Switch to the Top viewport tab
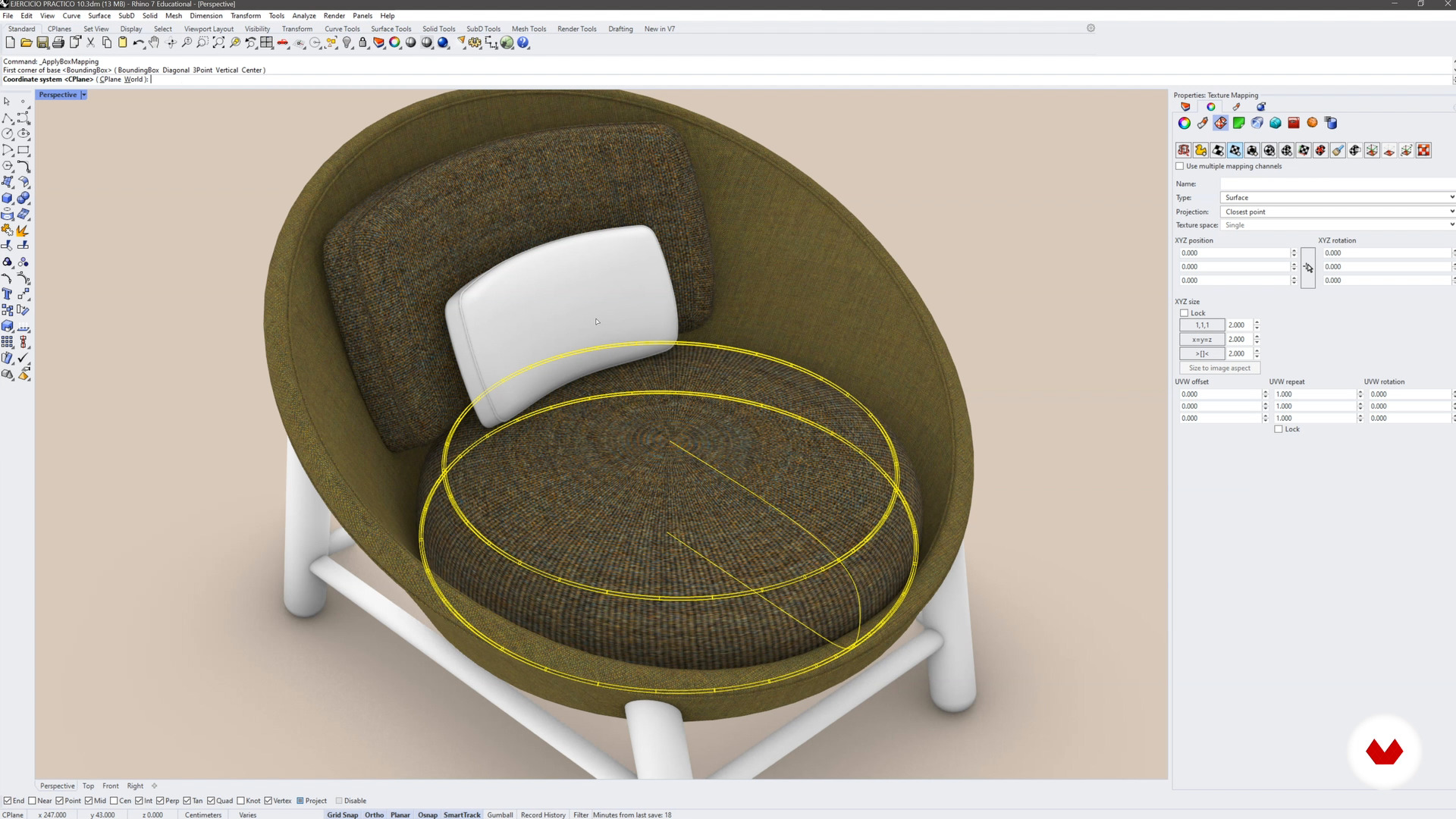 (88, 786)
